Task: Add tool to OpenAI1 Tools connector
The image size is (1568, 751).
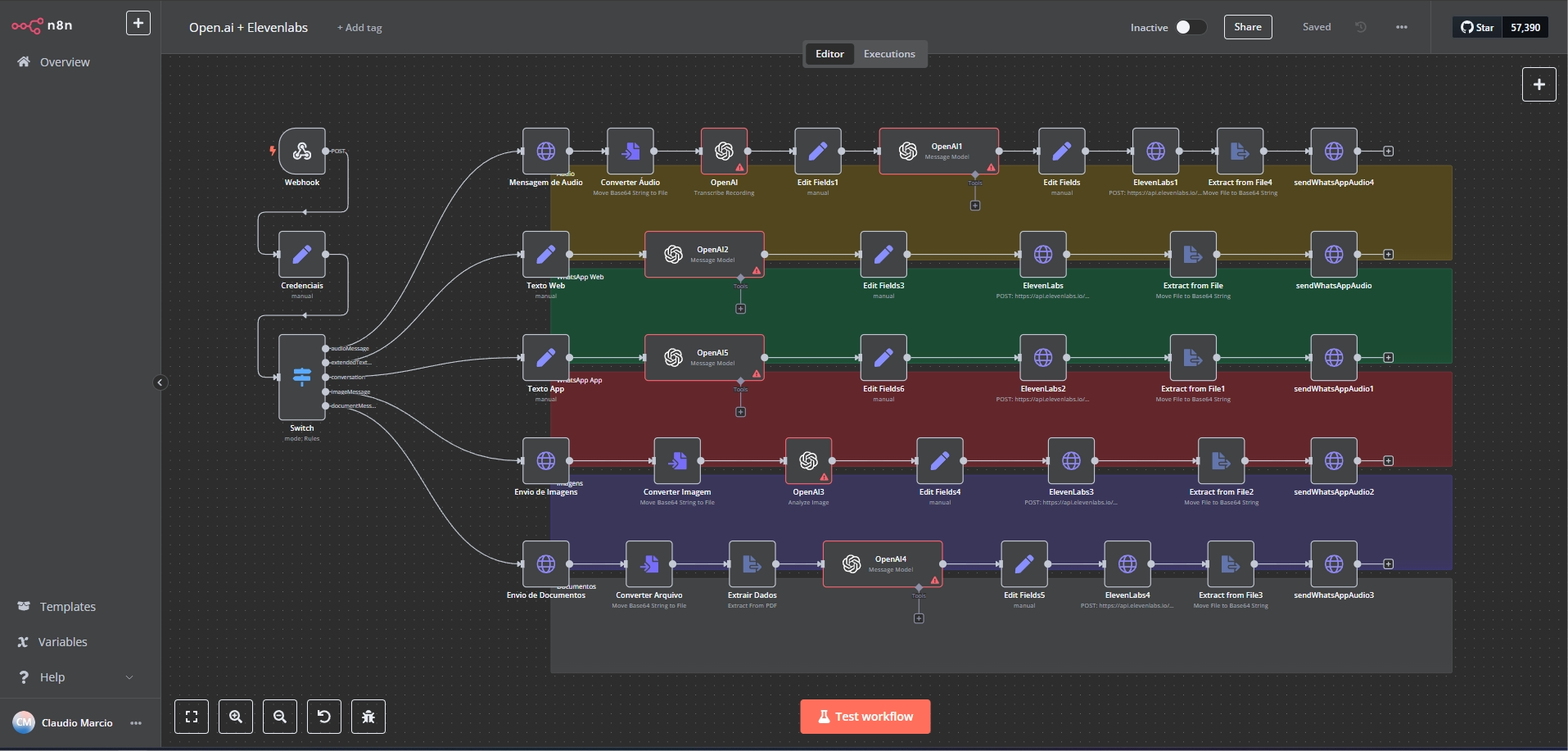Action: [x=975, y=206]
